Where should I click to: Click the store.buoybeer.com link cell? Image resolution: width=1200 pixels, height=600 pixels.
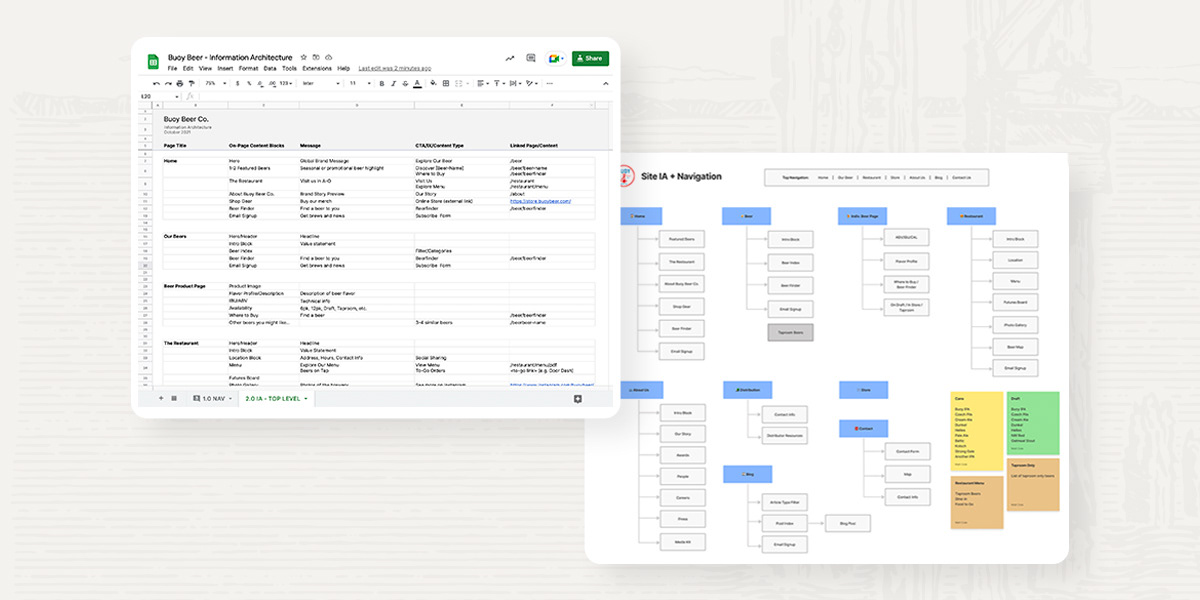click(x=540, y=201)
